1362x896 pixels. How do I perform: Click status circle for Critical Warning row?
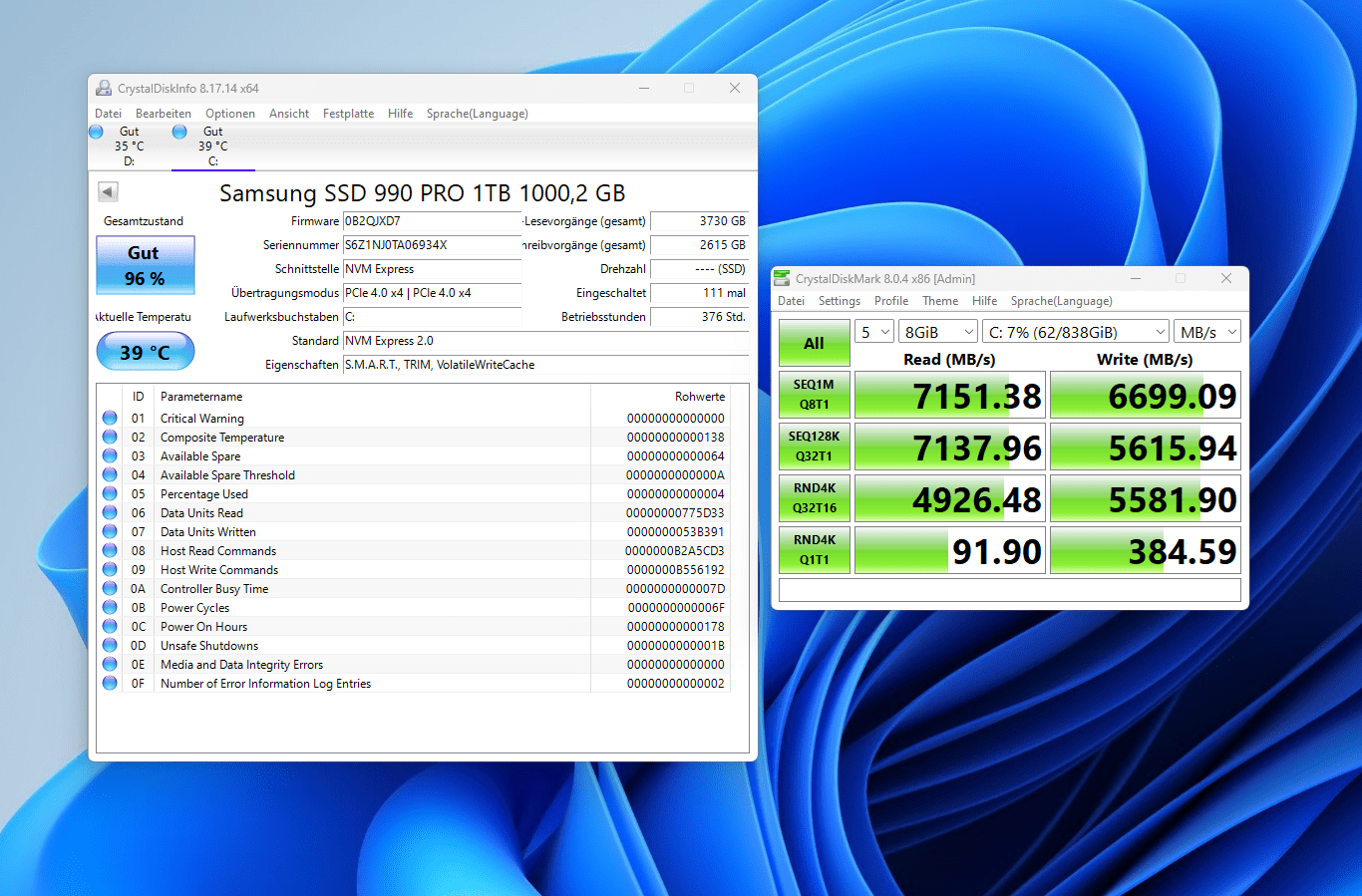click(110, 418)
